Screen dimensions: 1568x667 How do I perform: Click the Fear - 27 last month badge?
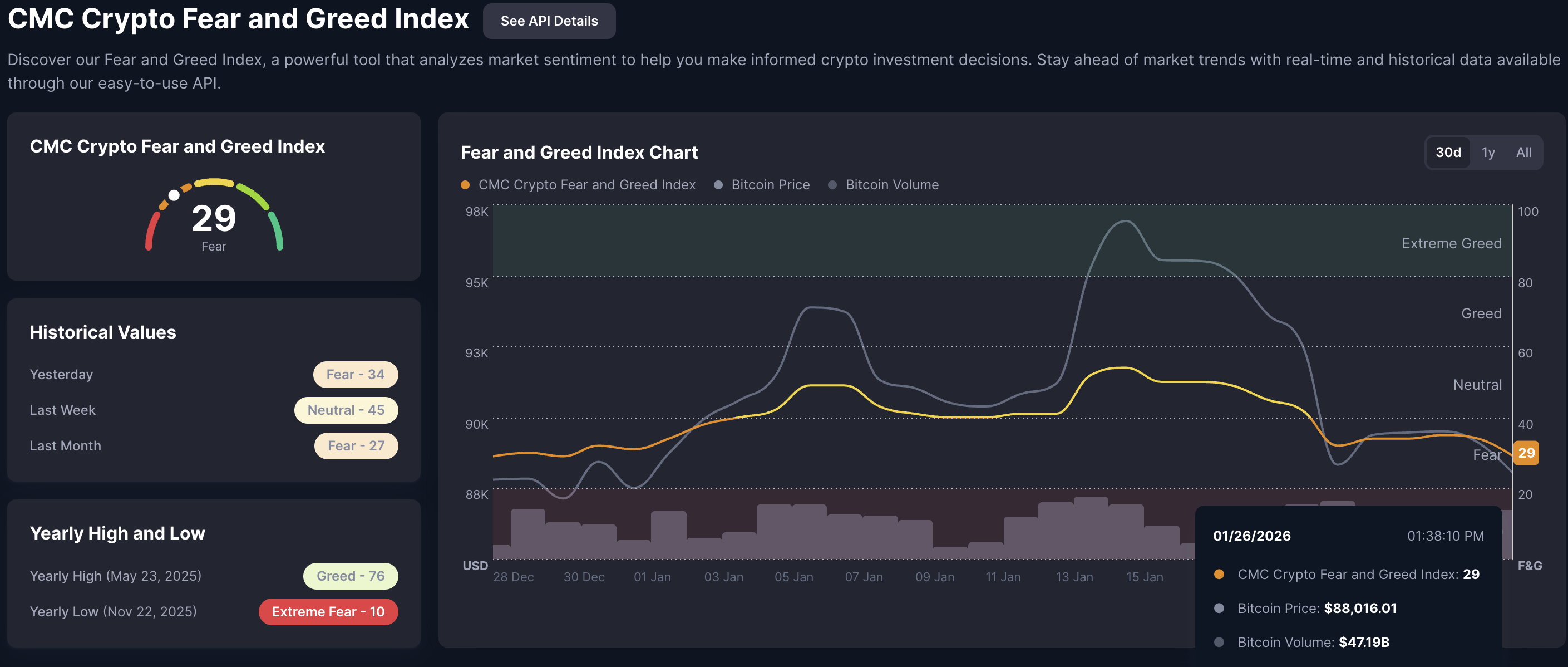[356, 446]
